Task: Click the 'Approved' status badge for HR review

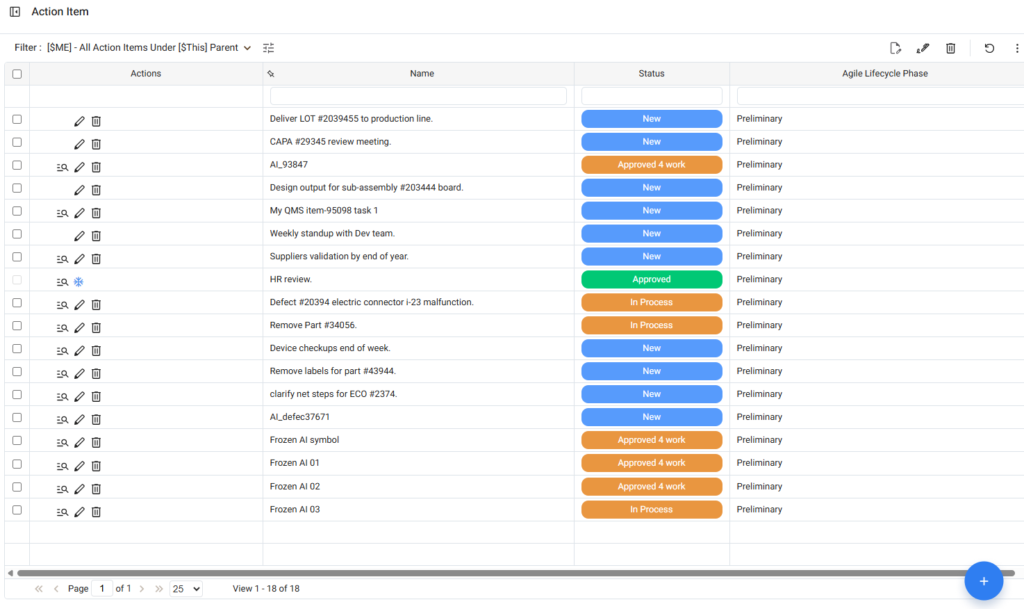Action: 651,280
